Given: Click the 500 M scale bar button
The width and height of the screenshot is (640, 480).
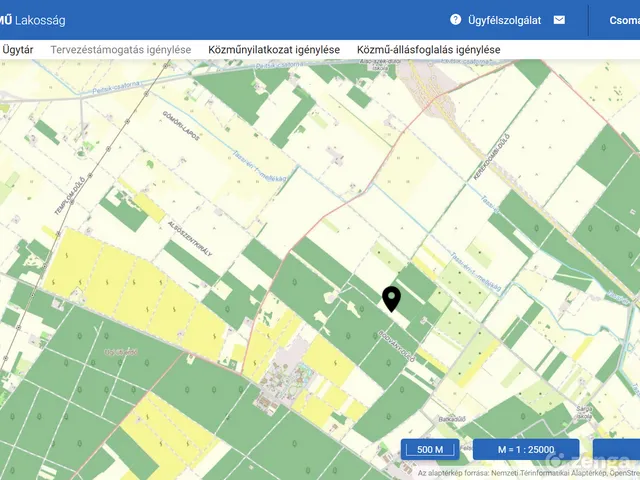Looking at the screenshot, I should coord(431,449).
